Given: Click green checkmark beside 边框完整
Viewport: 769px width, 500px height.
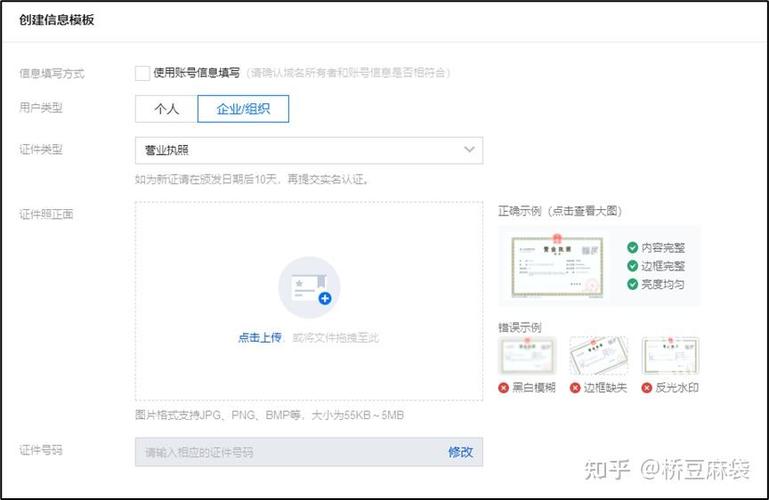Looking at the screenshot, I should tap(632, 266).
